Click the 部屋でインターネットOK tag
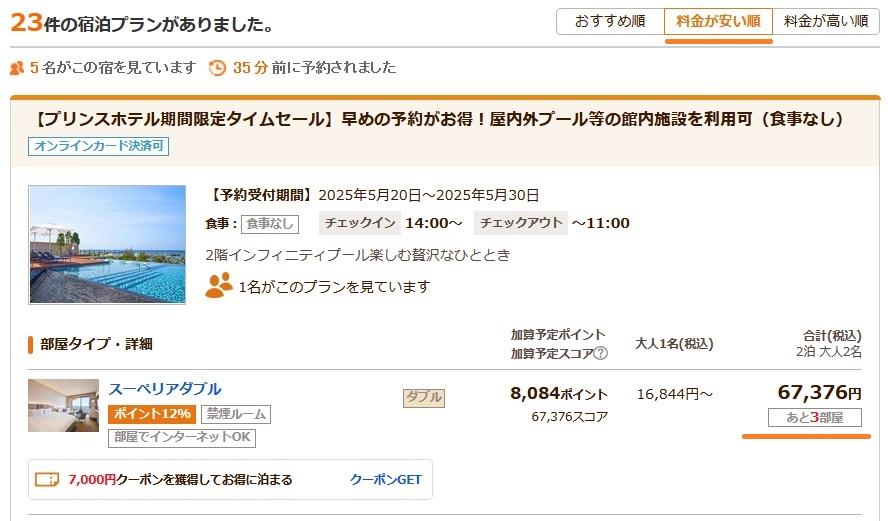The width and height of the screenshot is (888, 521). click(x=182, y=437)
